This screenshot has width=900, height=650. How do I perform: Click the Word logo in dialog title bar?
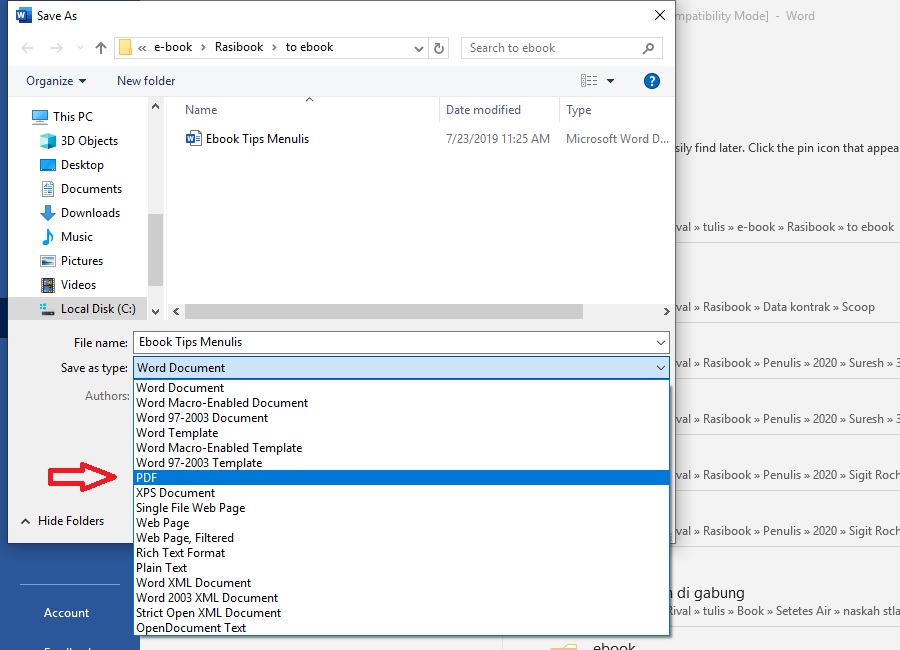pyautogui.click(x=24, y=16)
